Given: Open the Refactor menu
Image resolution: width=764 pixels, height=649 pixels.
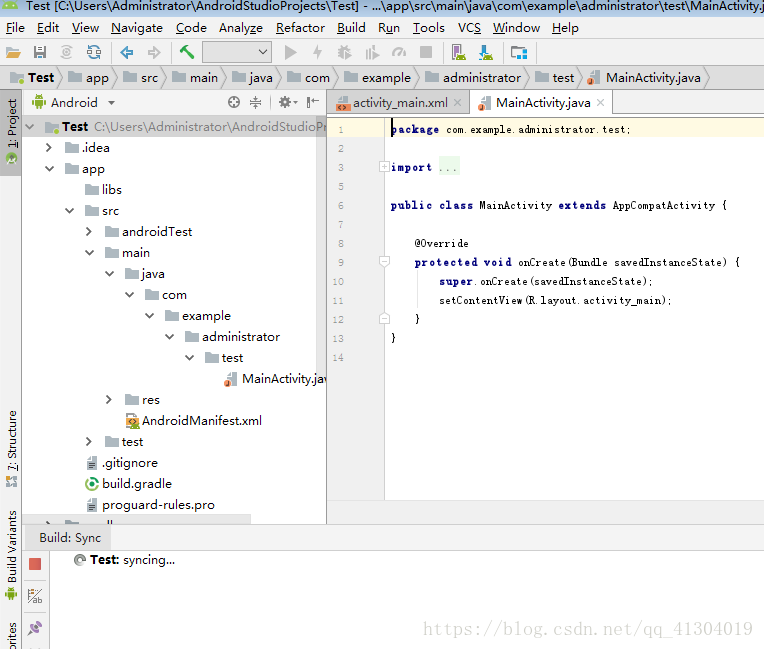Looking at the screenshot, I should 300,28.
